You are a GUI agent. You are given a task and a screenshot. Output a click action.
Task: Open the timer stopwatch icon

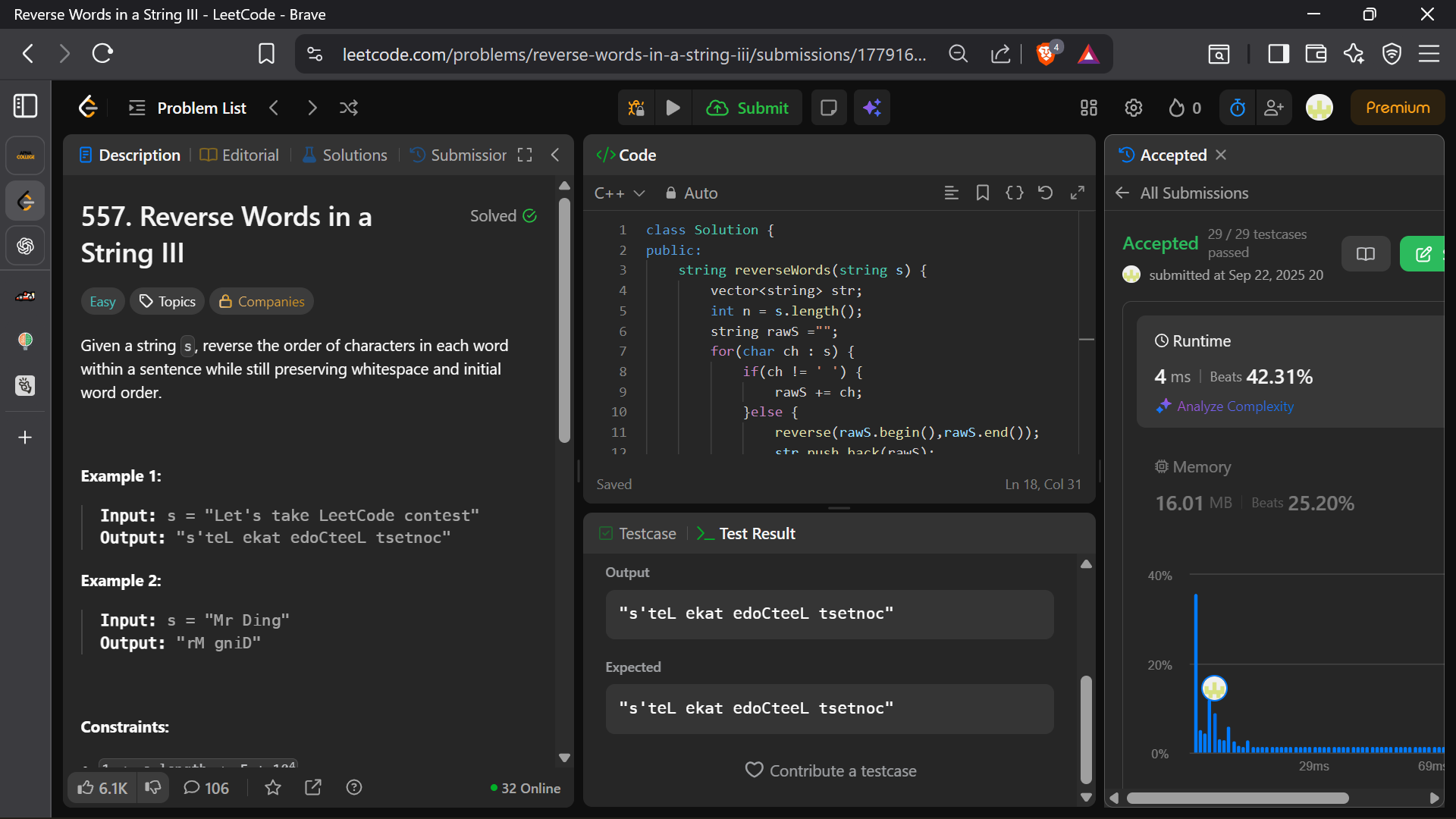(x=1237, y=108)
